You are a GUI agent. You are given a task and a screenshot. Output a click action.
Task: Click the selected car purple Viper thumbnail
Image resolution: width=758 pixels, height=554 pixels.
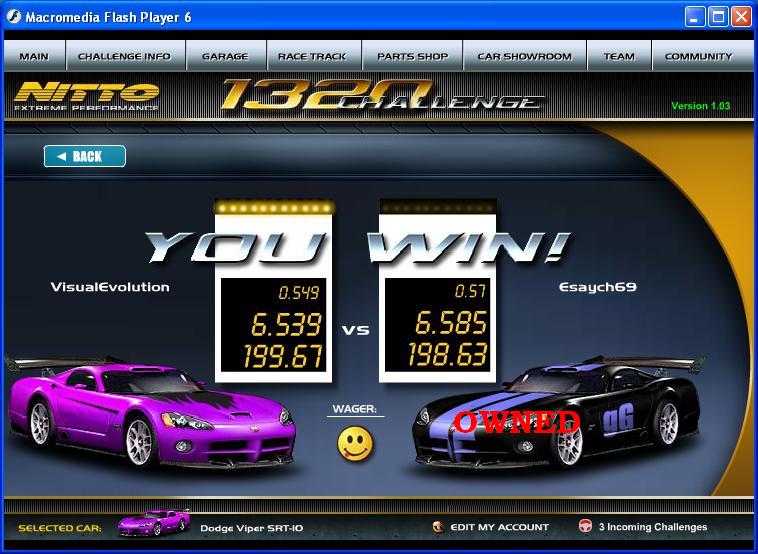coord(154,523)
